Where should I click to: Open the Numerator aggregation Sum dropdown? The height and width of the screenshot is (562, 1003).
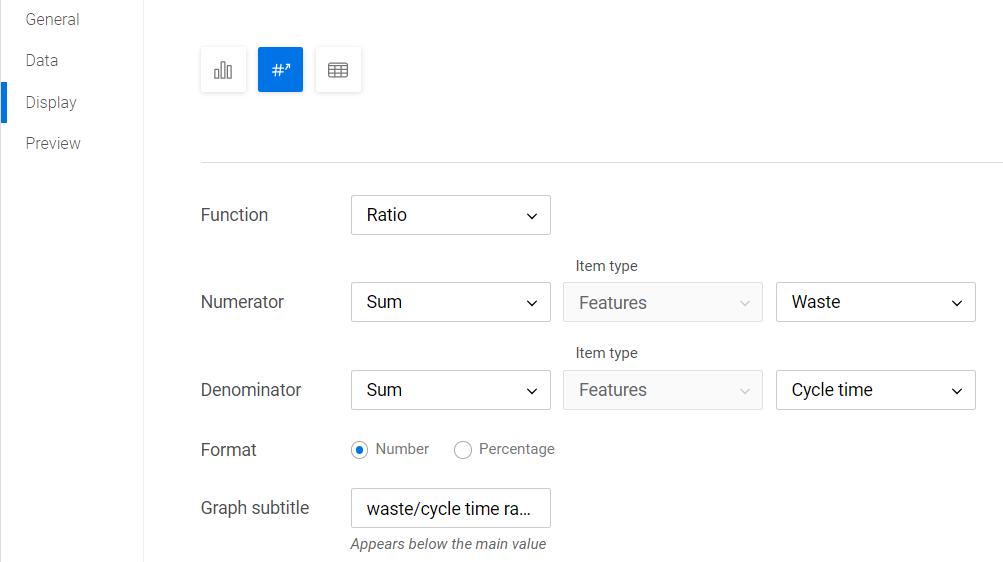450,302
